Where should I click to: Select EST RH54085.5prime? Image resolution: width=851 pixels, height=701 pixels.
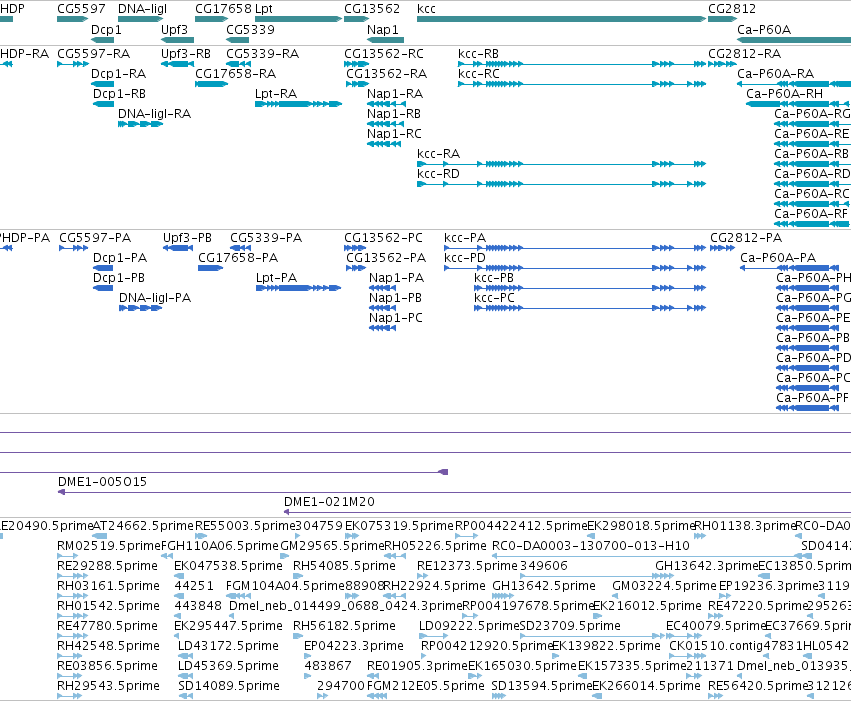(x=344, y=566)
